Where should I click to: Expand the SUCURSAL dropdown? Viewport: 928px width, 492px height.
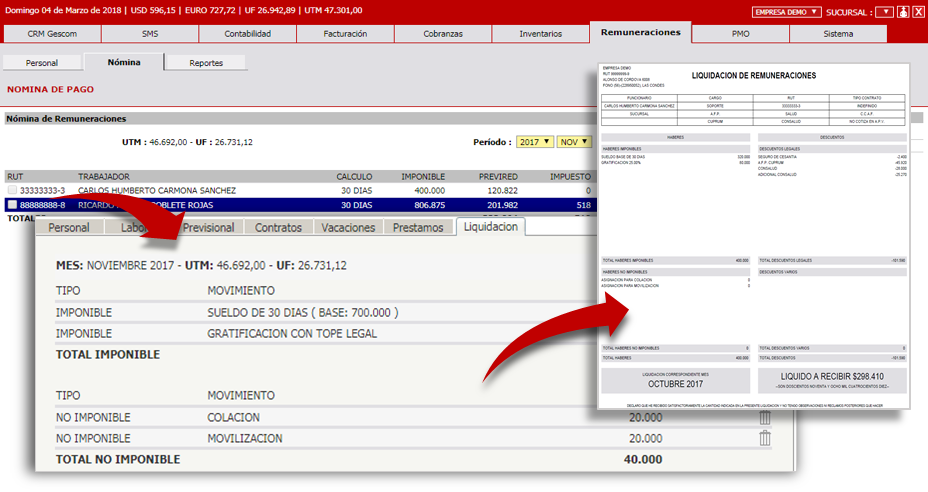(x=883, y=12)
